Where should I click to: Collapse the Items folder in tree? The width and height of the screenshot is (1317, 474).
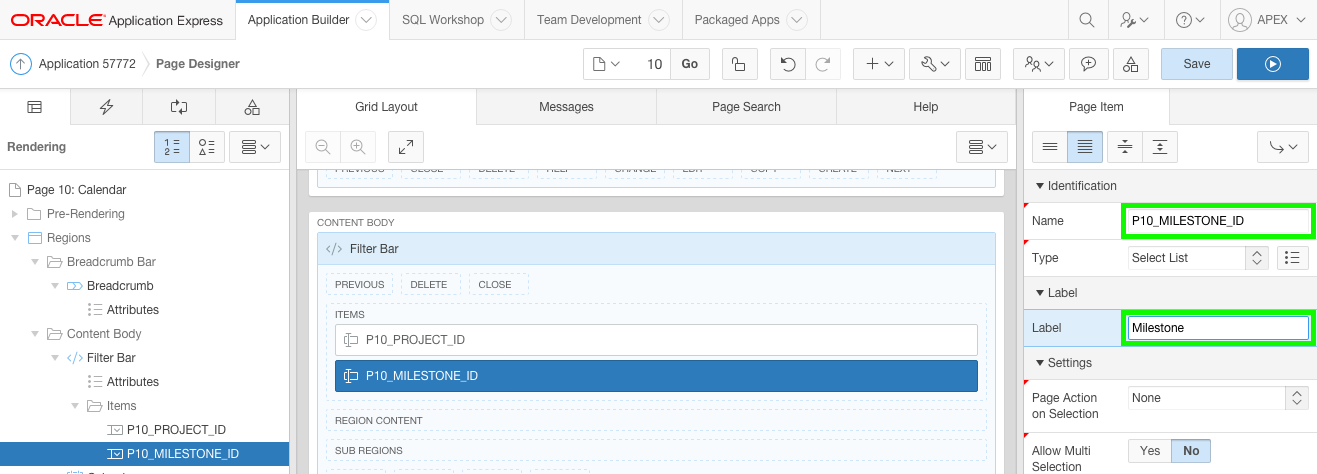coord(74,406)
